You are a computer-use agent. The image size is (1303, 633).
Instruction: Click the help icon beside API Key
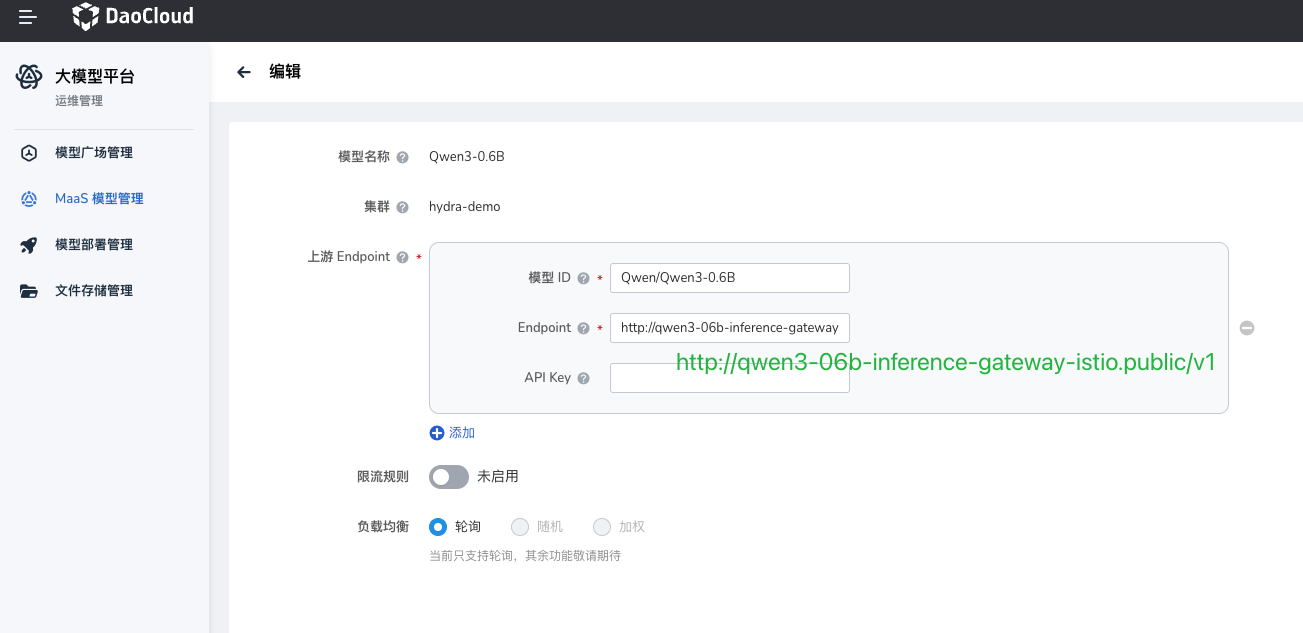pyautogui.click(x=583, y=378)
